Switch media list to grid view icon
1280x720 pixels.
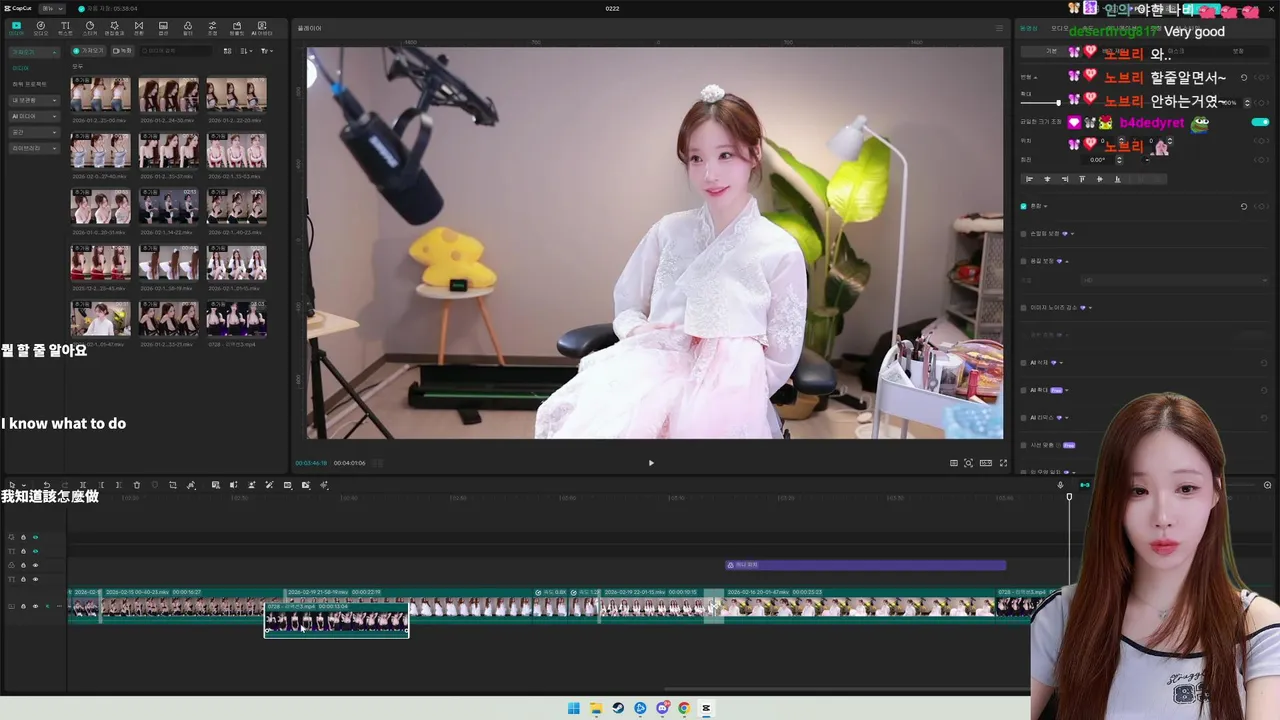(228, 51)
